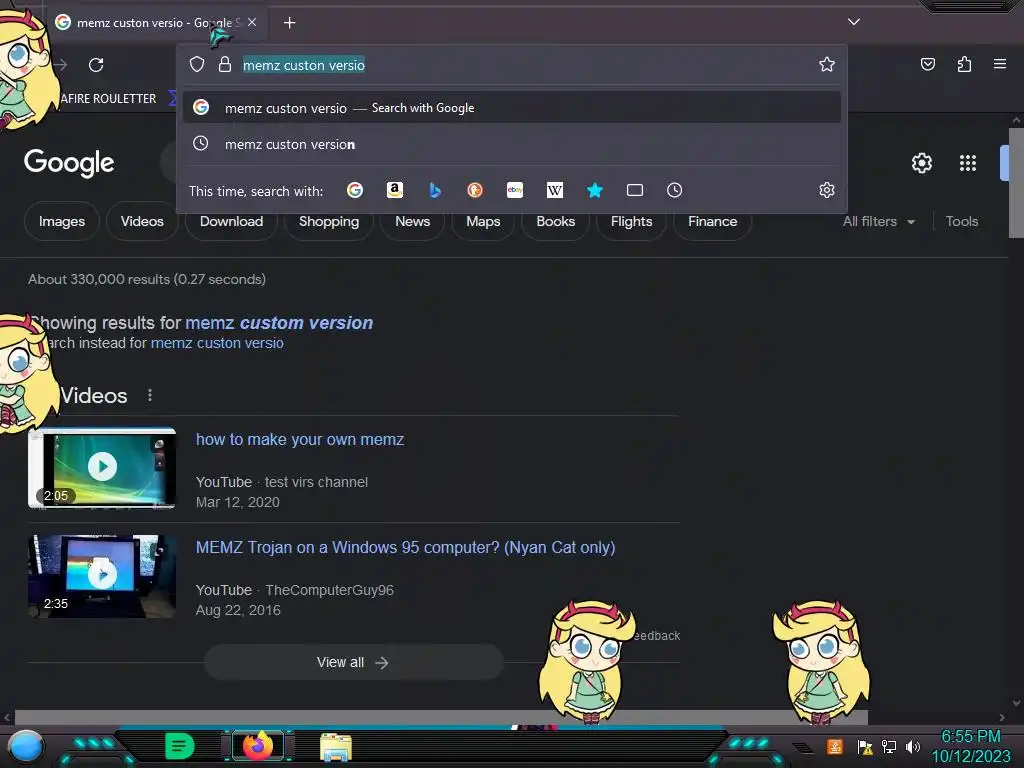Search this time with Bing
1024x768 pixels.
point(435,190)
